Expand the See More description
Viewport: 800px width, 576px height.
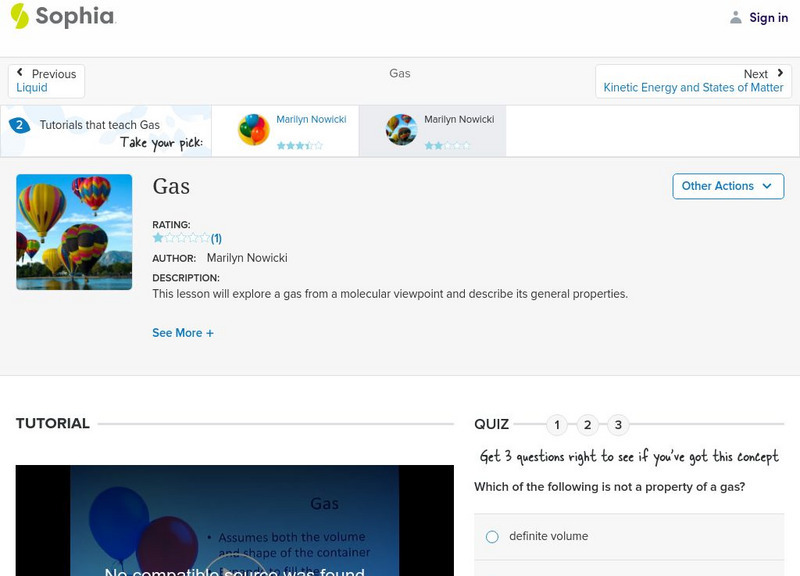[x=183, y=333]
